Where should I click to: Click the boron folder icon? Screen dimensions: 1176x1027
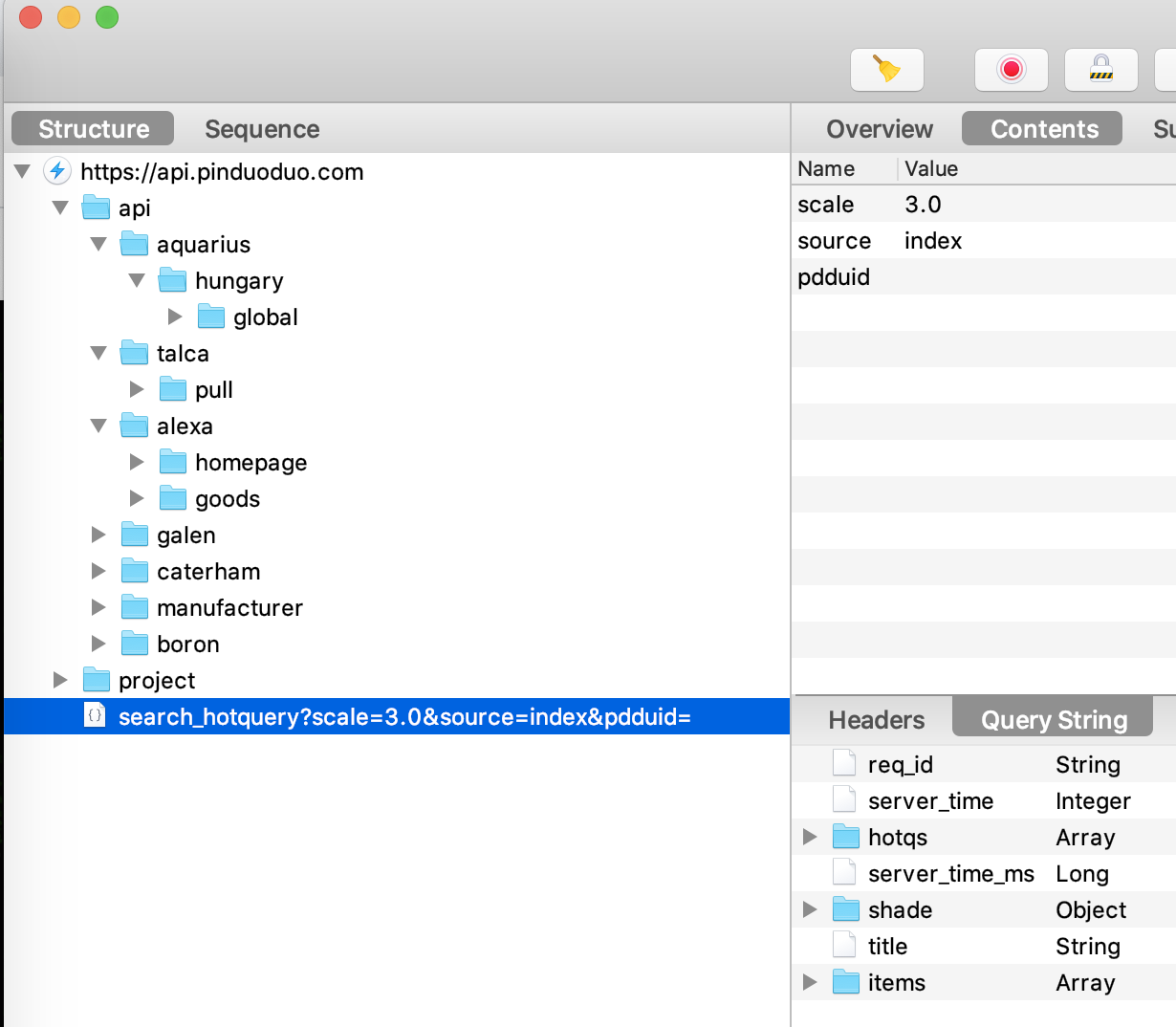[x=134, y=644]
